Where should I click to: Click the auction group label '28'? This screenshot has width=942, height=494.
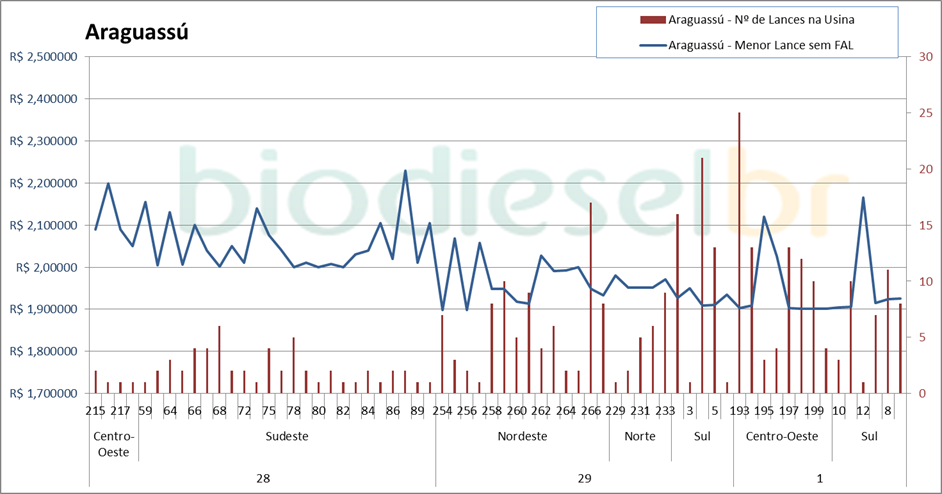point(263,478)
